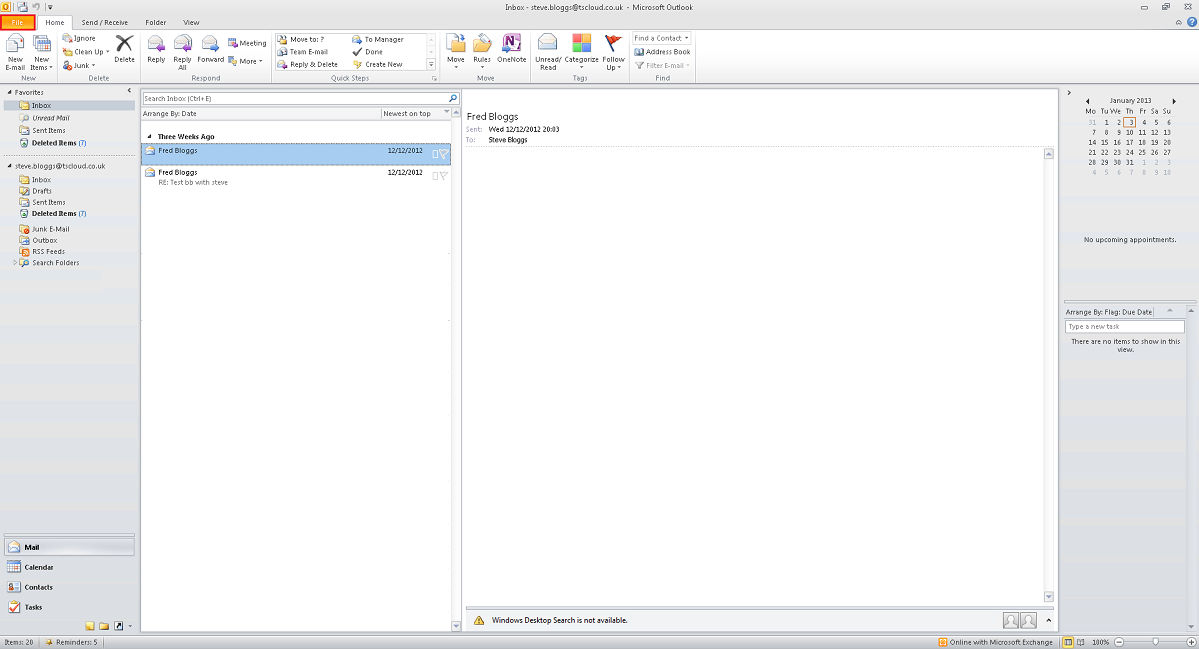Open the New Items menu
Viewport: 1199px width, 649px height.
click(41, 52)
